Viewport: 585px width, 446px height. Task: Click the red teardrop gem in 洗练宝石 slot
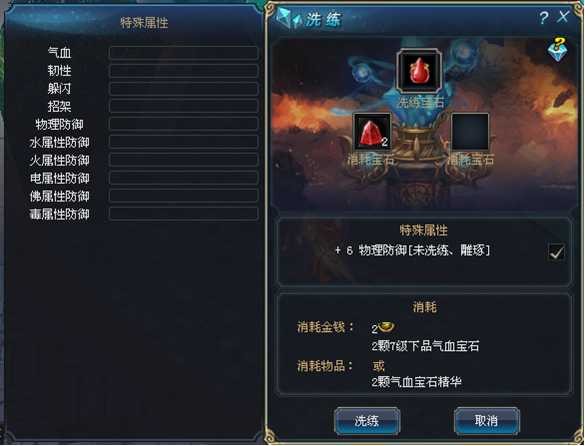tap(419, 71)
